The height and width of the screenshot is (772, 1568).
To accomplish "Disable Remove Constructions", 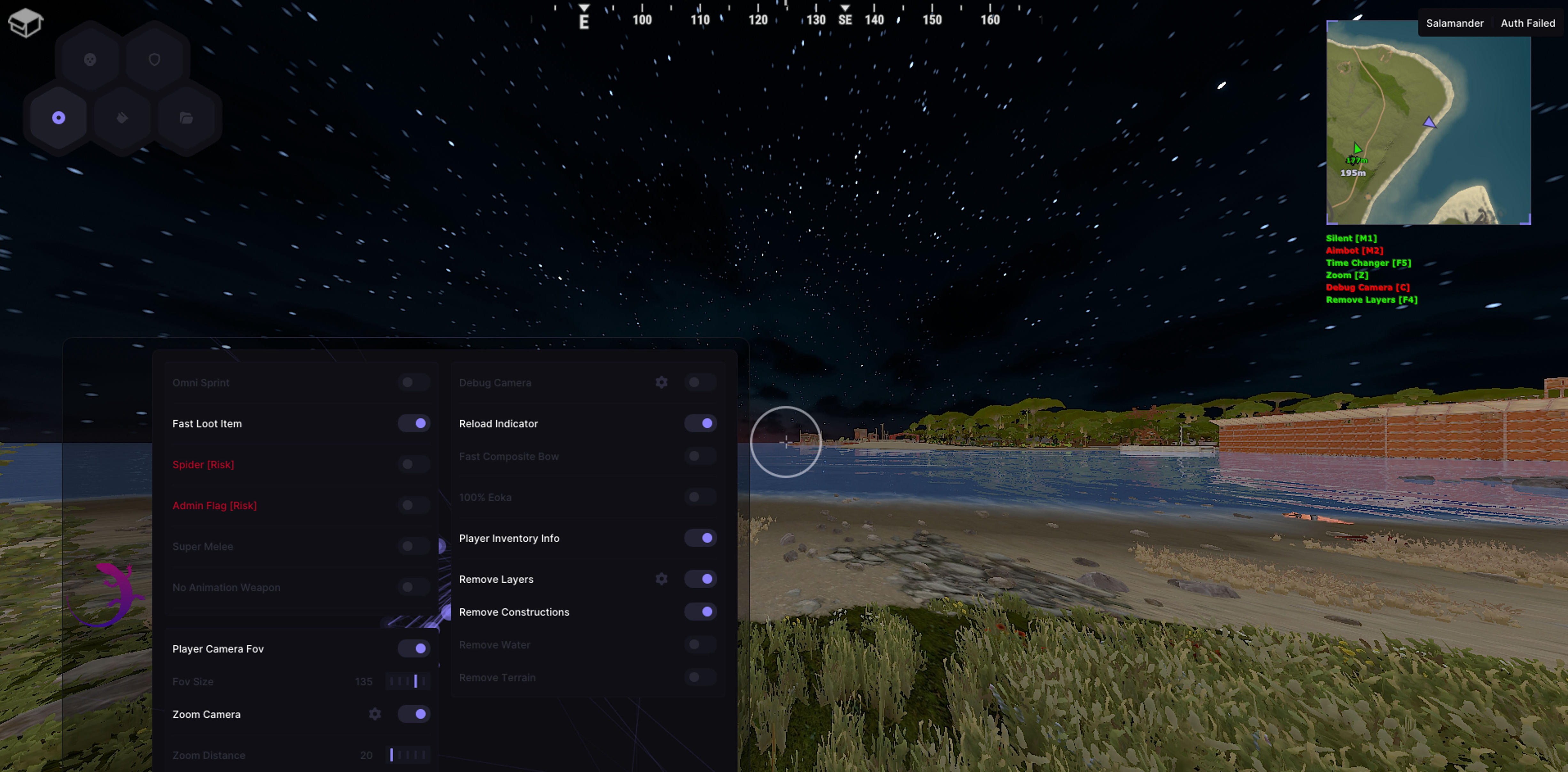I will (705, 611).
